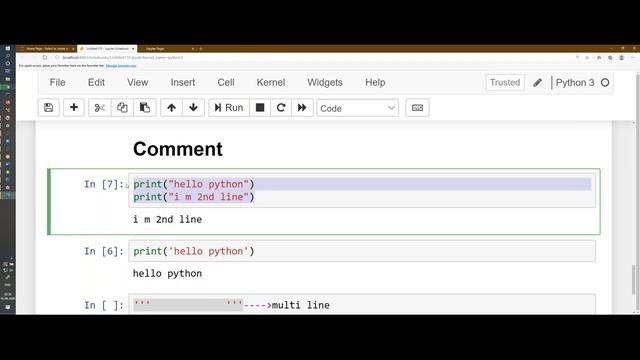
Task: Copy selected cells using the copy icon
Action: click(122, 108)
